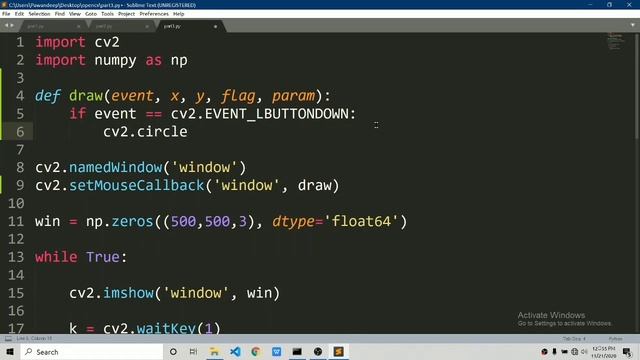This screenshot has width=640, height=360.
Task: Open Sublime Text icon on taskbar
Action: coord(338,352)
